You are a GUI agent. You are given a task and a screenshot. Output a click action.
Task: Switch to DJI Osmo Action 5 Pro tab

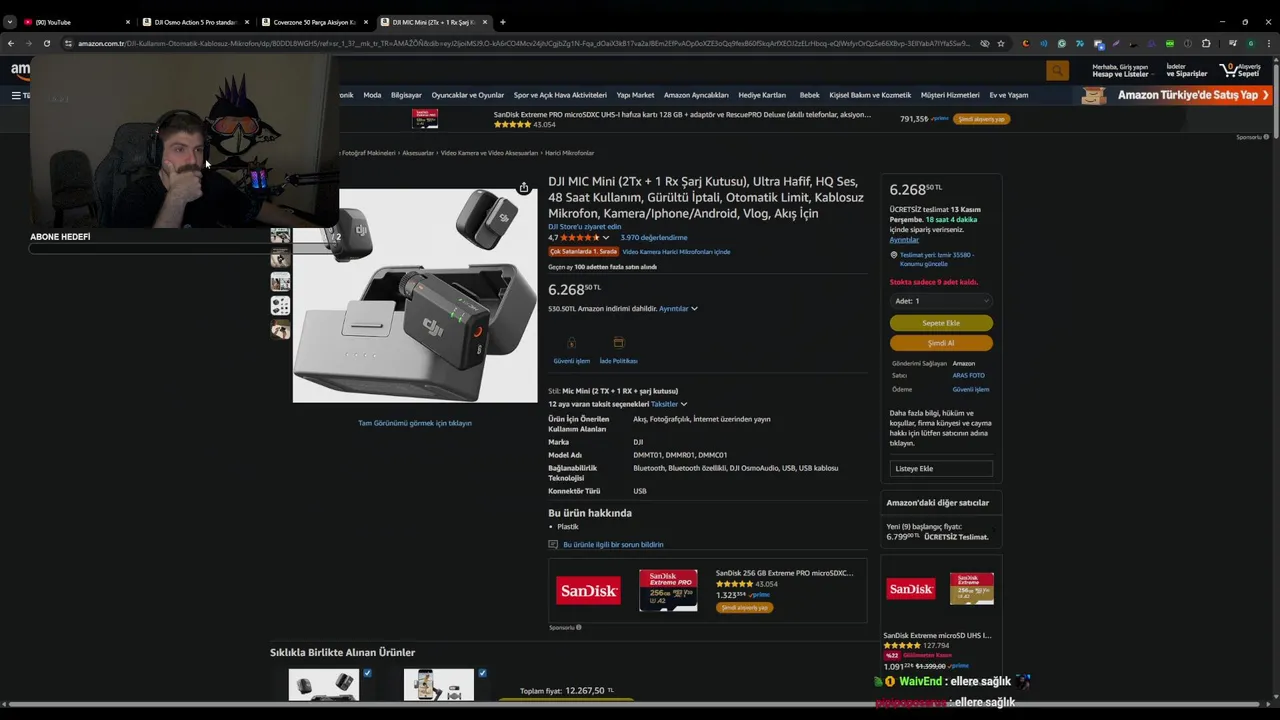[x=195, y=22]
